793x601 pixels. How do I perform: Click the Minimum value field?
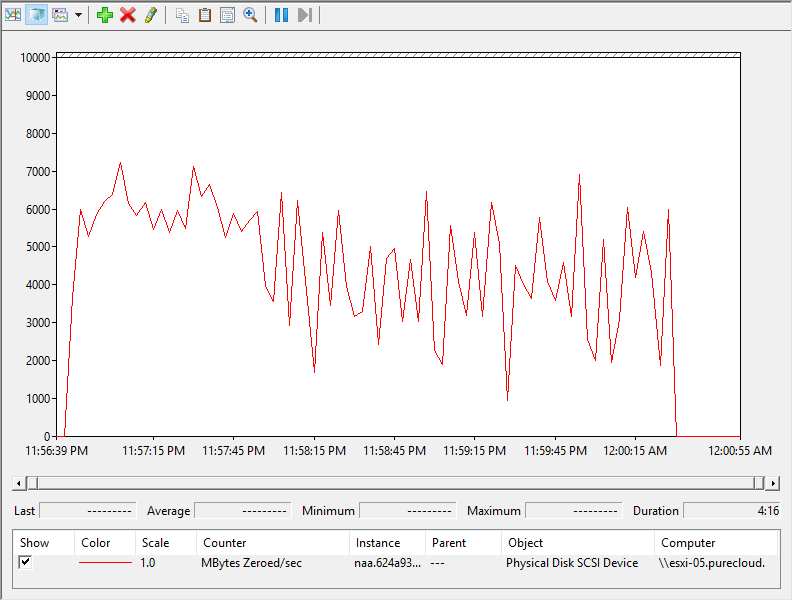pos(408,510)
